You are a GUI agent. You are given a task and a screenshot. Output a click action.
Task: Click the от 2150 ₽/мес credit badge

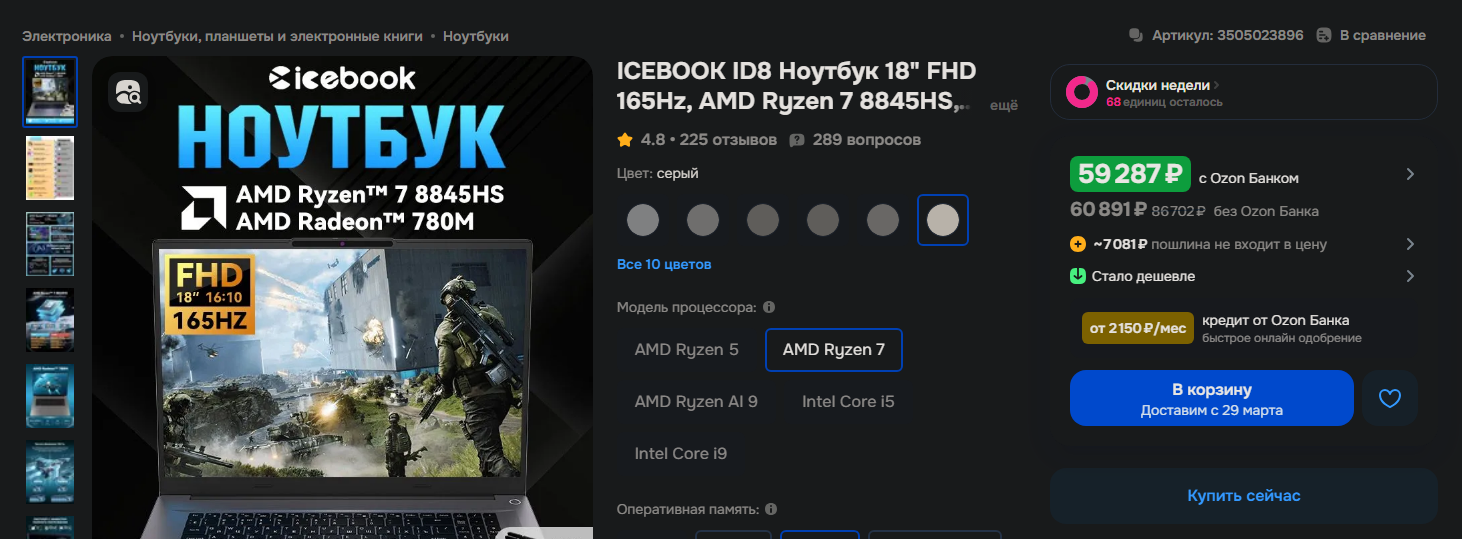click(x=1138, y=328)
